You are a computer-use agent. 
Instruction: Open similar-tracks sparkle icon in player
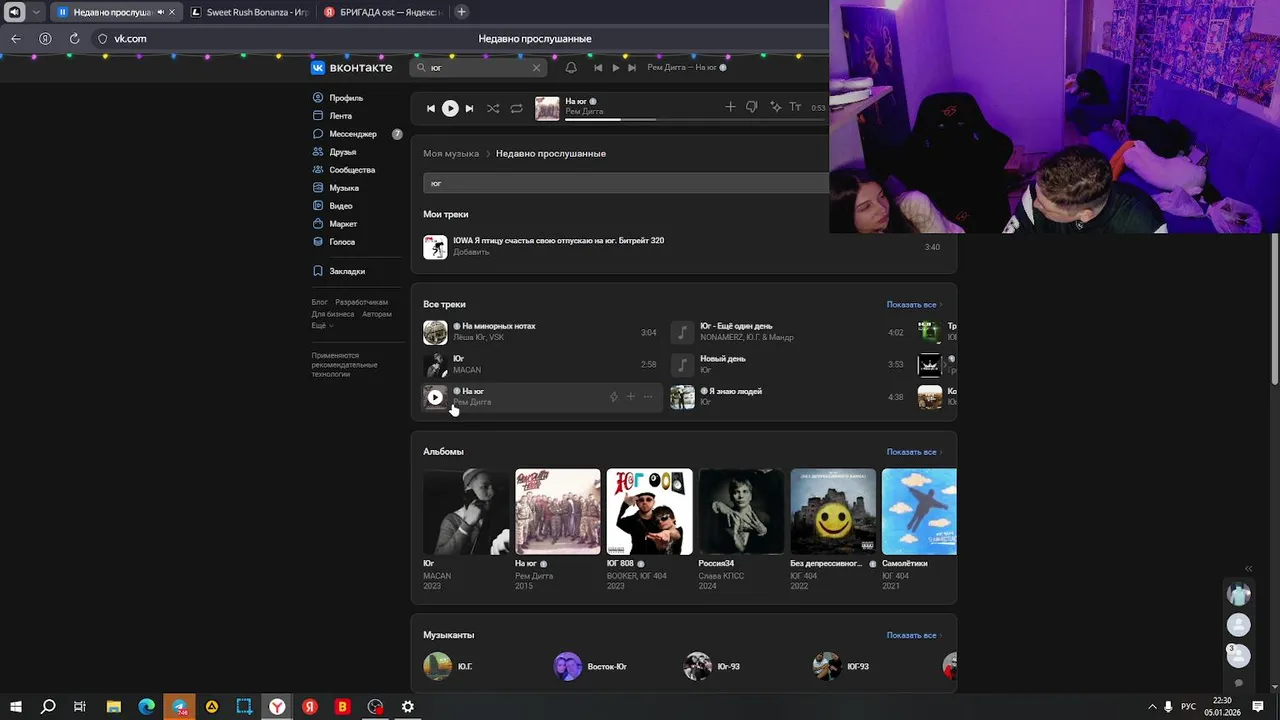tap(775, 107)
